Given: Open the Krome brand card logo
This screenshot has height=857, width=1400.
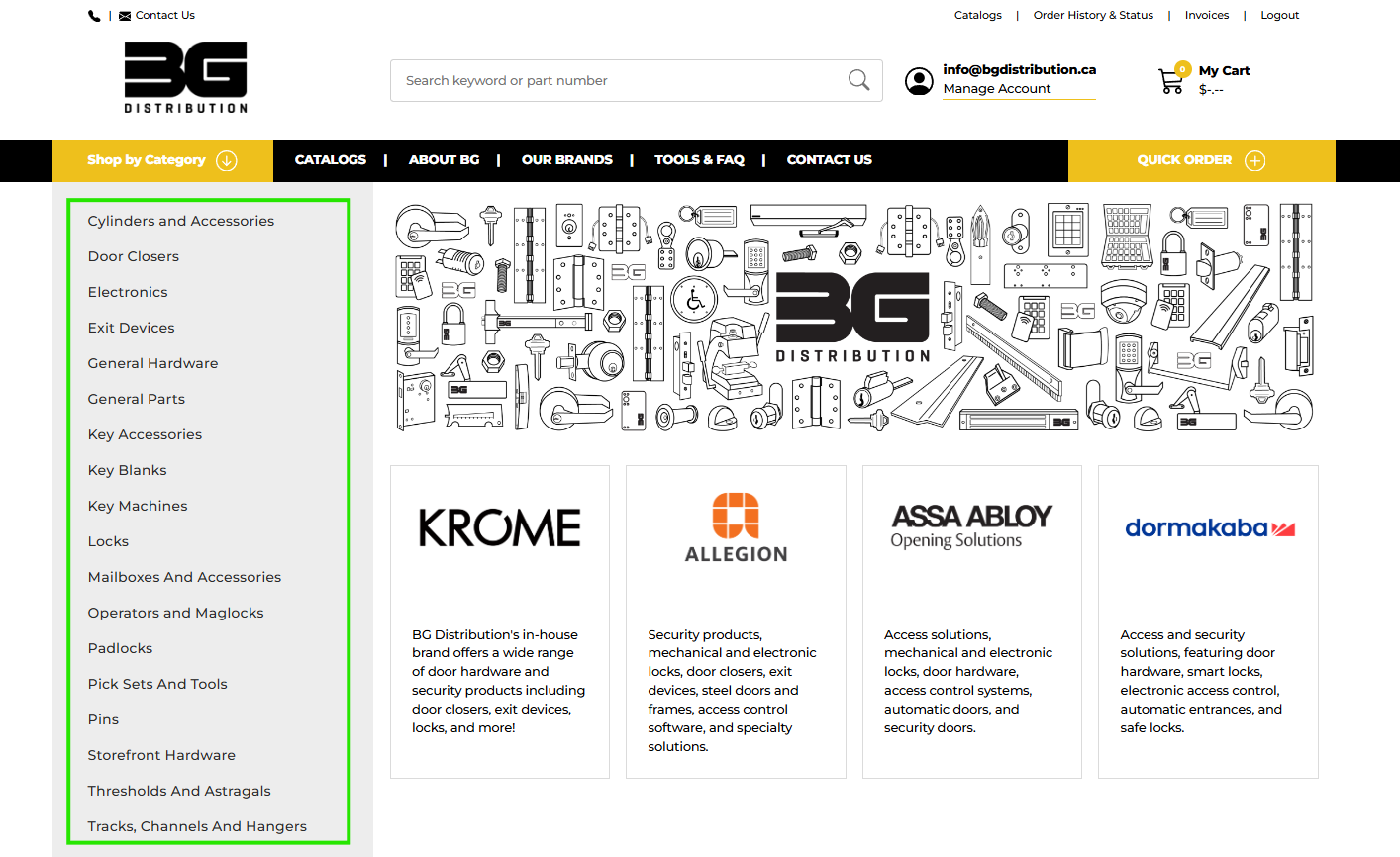Looking at the screenshot, I should point(500,528).
